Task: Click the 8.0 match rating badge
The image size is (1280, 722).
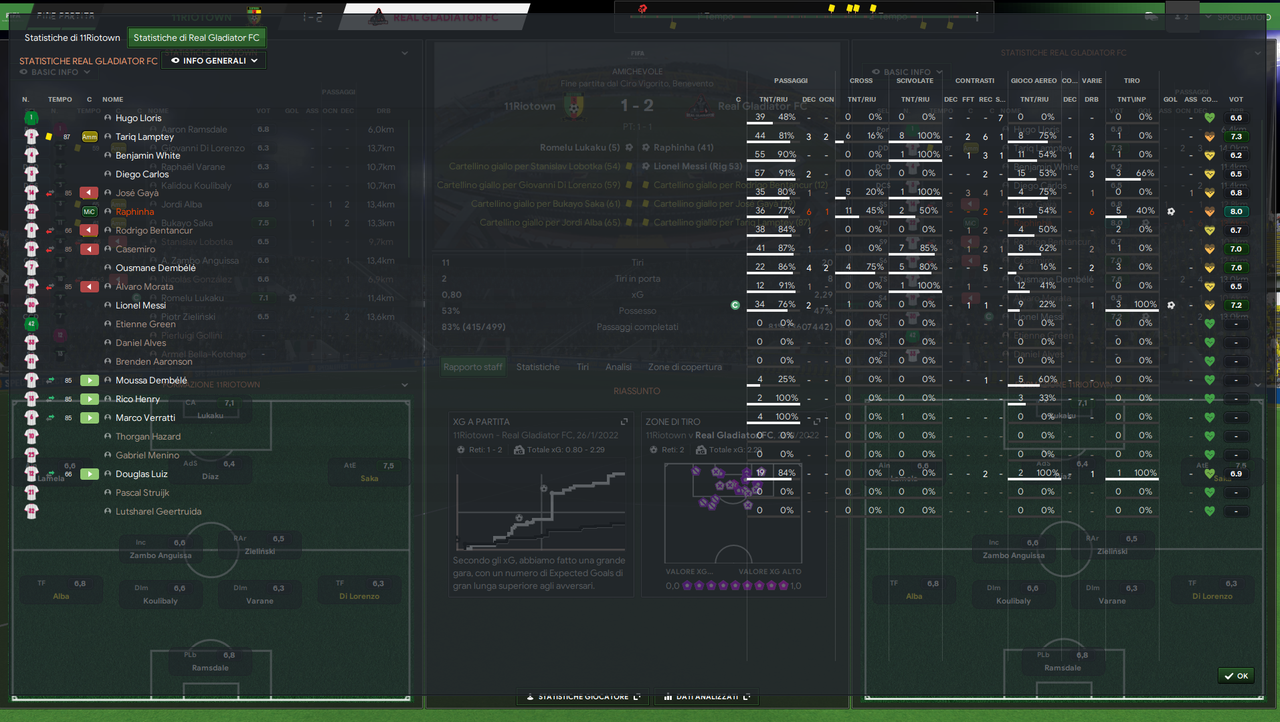Action: click(x=1236, y=212)
